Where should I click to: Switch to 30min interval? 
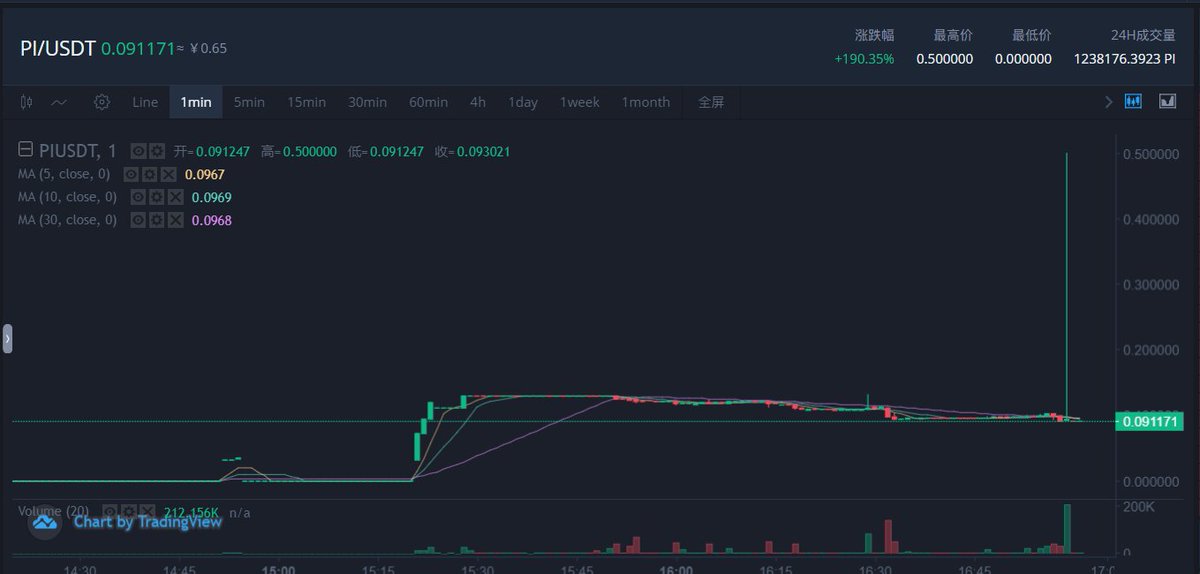(367, 102)
